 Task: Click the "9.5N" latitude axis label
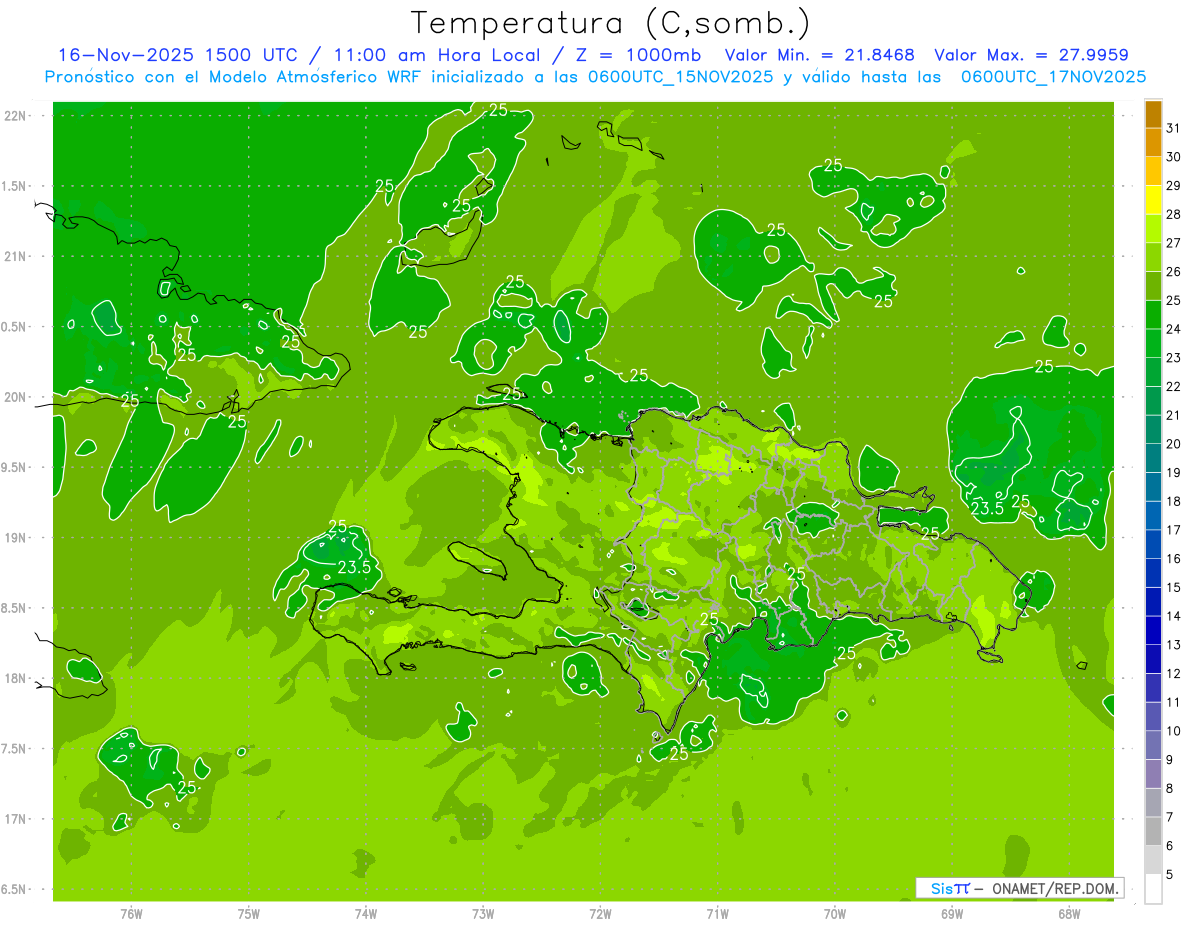coord(15,468)
